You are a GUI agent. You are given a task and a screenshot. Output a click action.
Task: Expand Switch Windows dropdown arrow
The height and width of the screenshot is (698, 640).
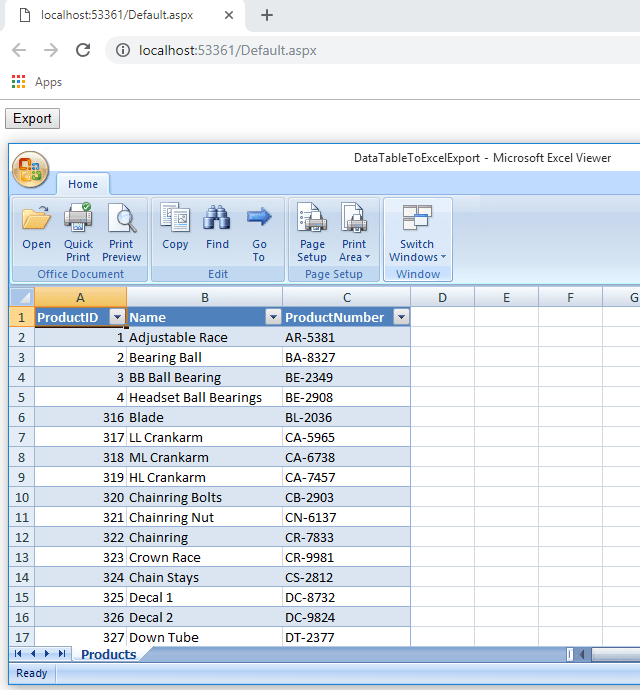(443, 257)
